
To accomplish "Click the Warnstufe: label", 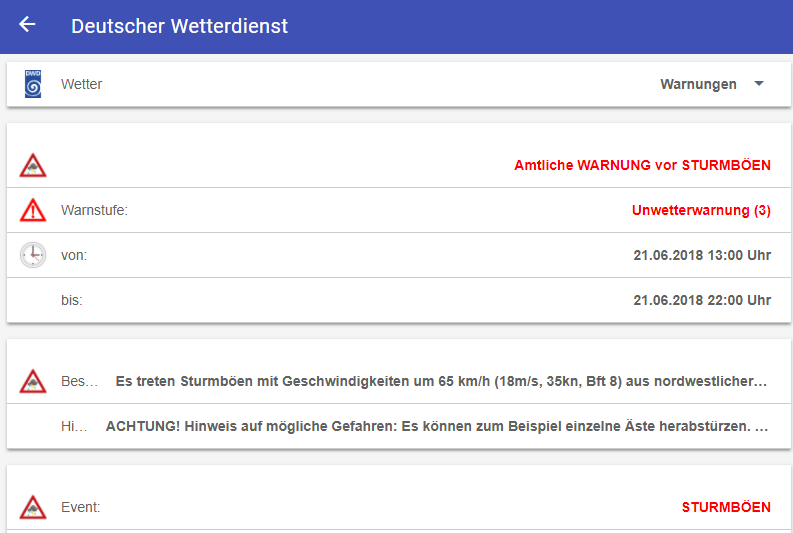I will 95,210.
